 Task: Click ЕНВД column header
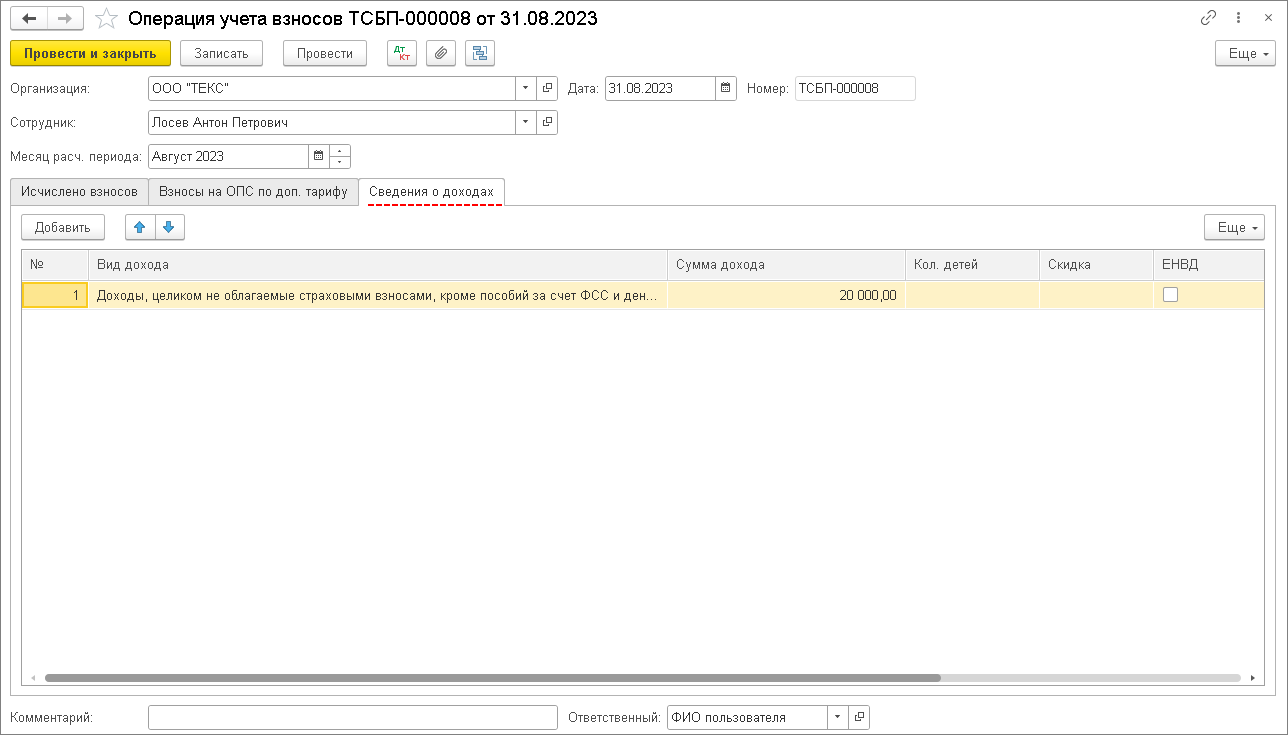(x=1209, y=265)
